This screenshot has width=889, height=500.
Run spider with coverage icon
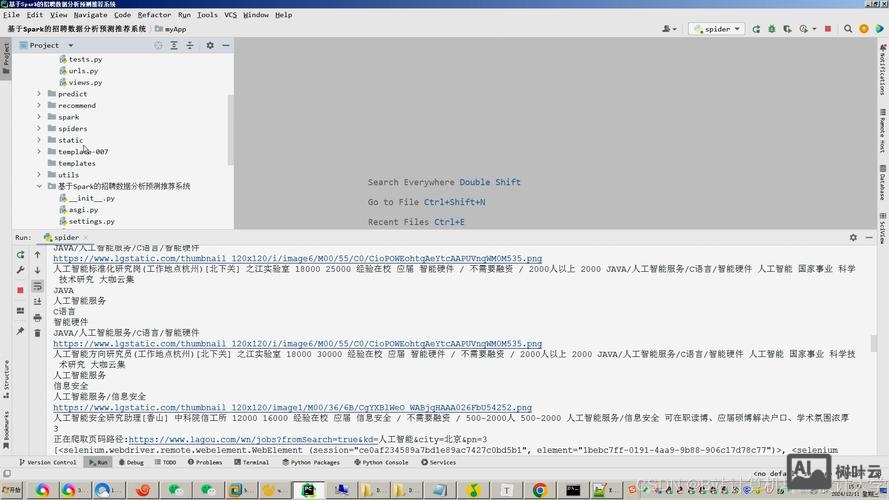tap(788, 29)
